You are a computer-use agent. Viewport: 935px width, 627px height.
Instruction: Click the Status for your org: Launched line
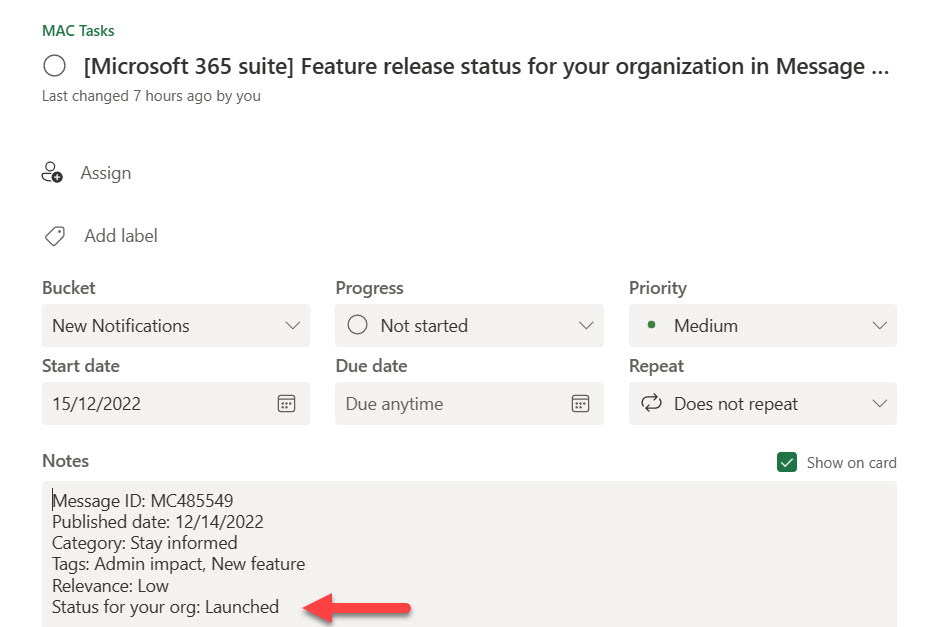[165, 607]
